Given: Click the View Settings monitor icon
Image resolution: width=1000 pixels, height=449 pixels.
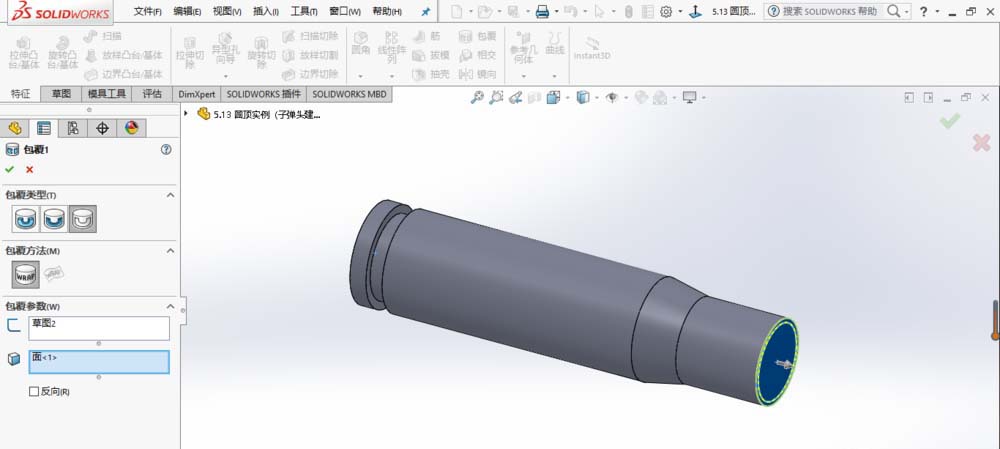Looking at the screenshot, I should coord(689,98).
